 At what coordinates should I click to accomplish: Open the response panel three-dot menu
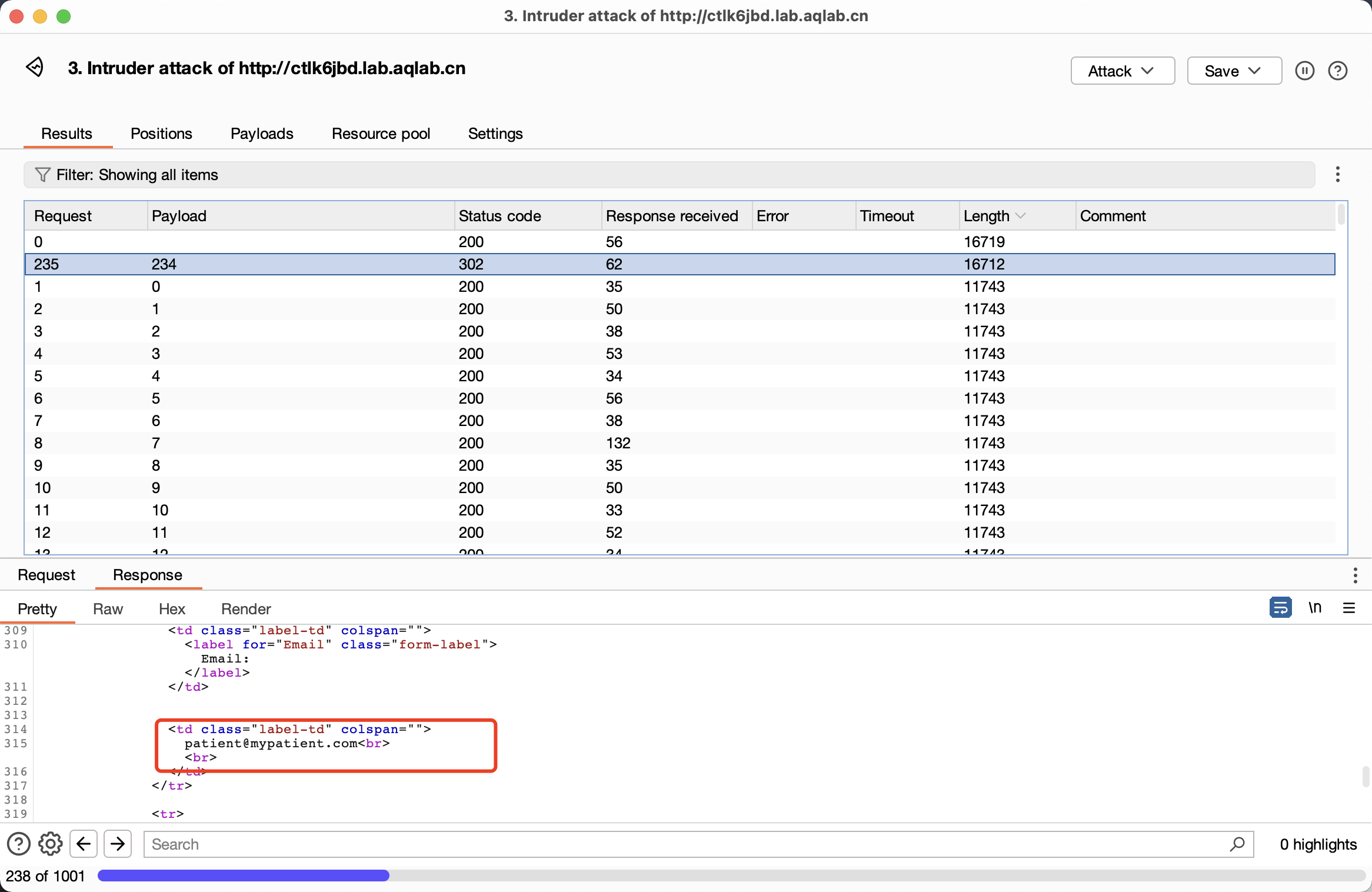pyautogui.click(x=1355, y=575)
